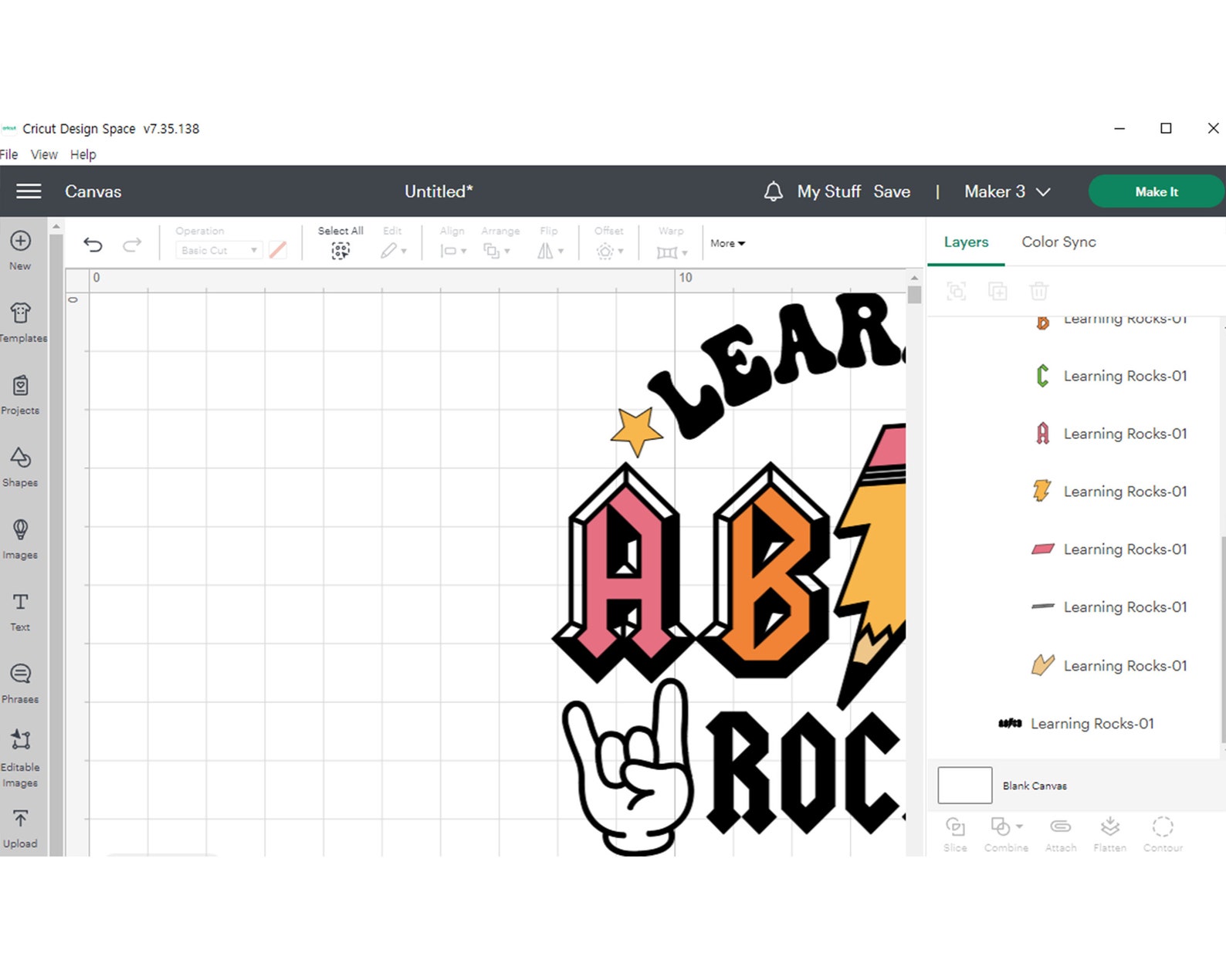Click the Select All icon
Screen dimensions: 1226x980
click(x=340, y=250)
